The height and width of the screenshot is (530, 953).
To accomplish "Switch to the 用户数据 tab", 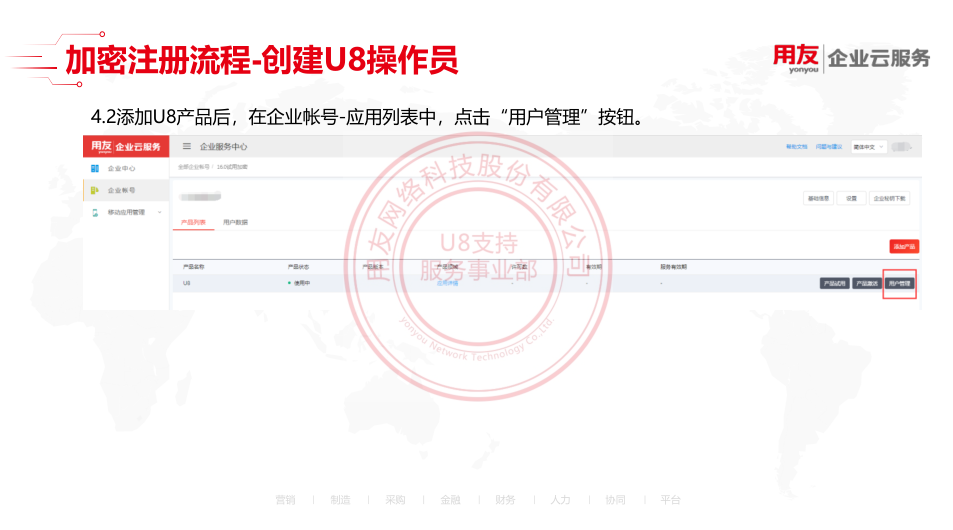I will pyautogui.click(x=235, y=222).
